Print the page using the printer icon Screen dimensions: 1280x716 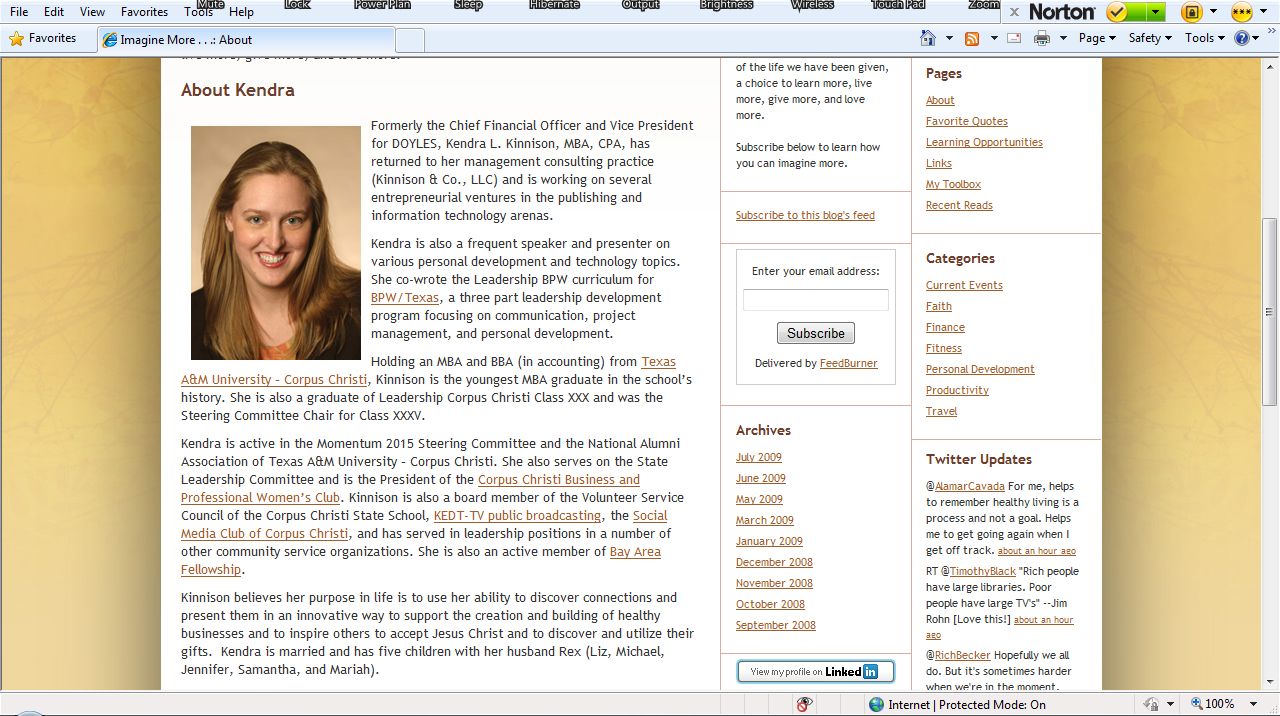pos(1041,38)
